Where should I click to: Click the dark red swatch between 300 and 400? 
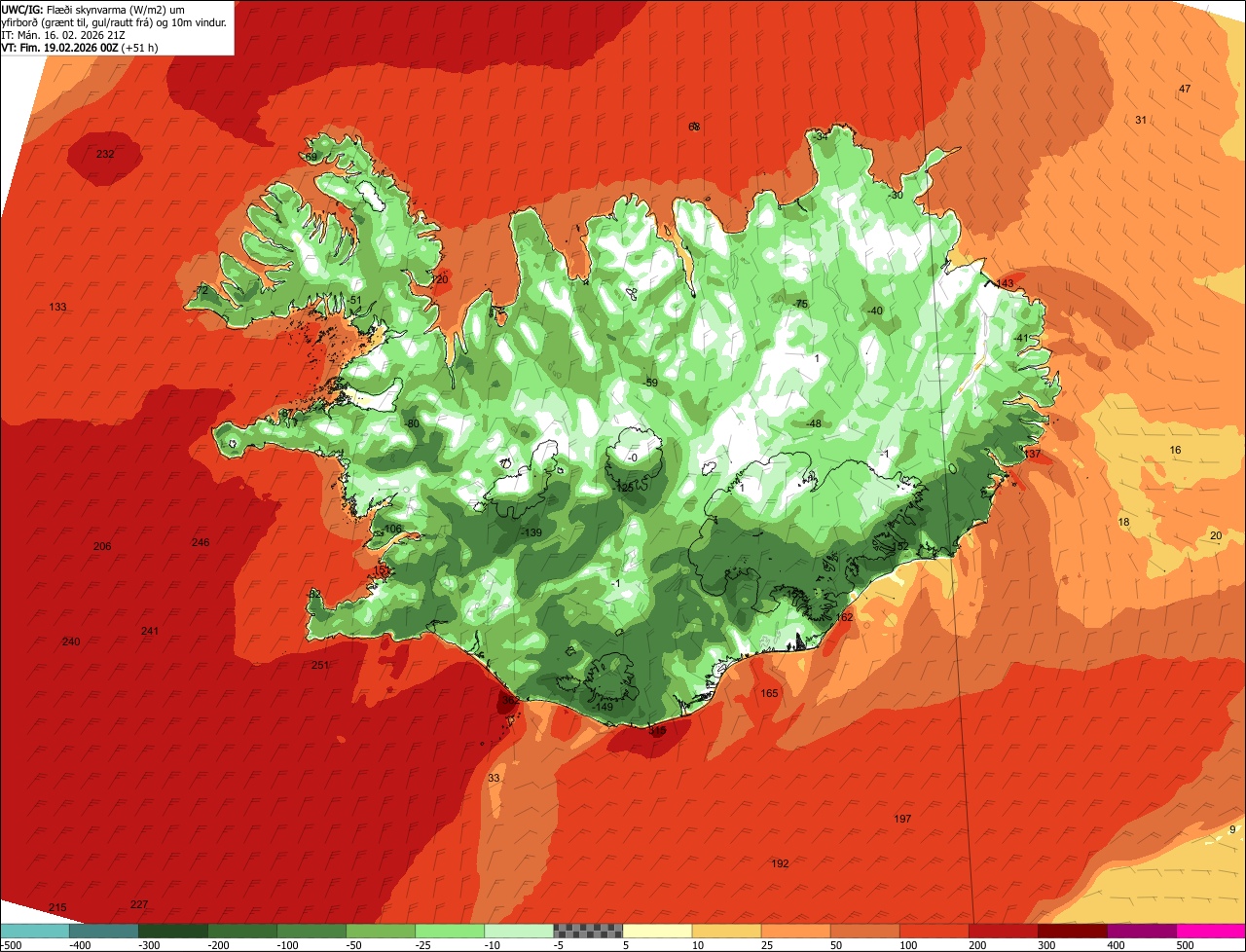coord(1072,931)
